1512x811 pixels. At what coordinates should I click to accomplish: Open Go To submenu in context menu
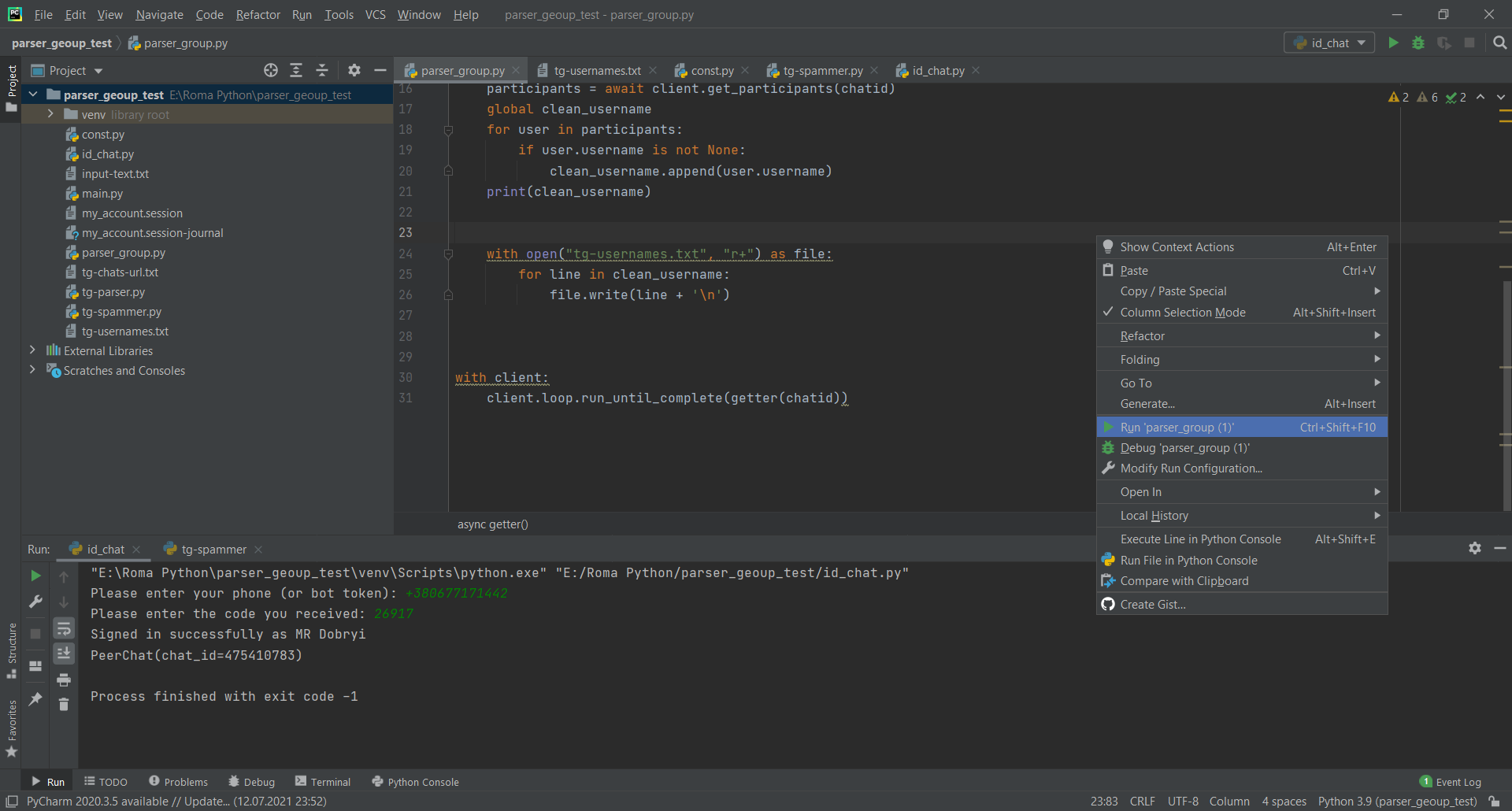1242,383
